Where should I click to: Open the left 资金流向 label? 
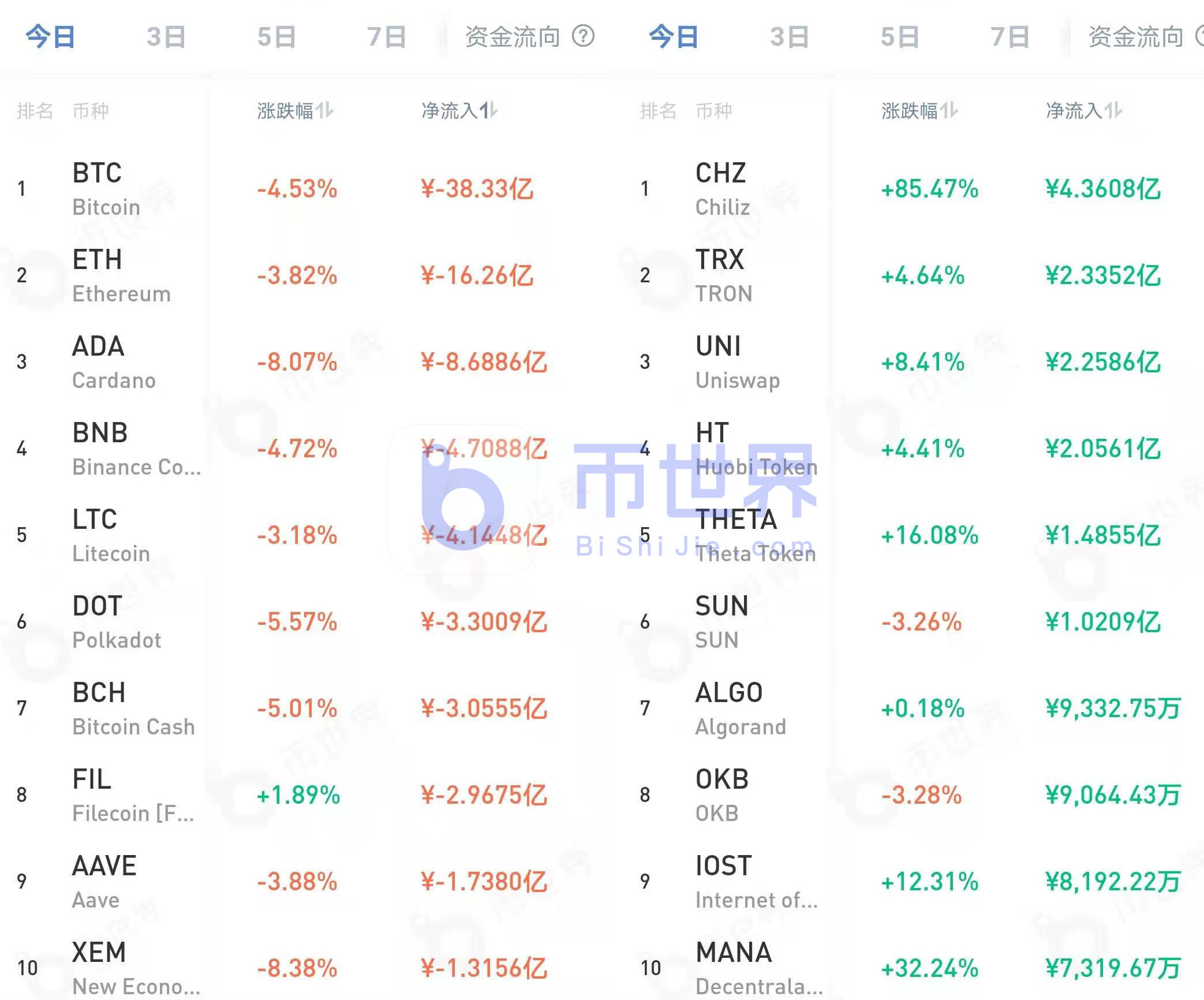tap(513, 37)
